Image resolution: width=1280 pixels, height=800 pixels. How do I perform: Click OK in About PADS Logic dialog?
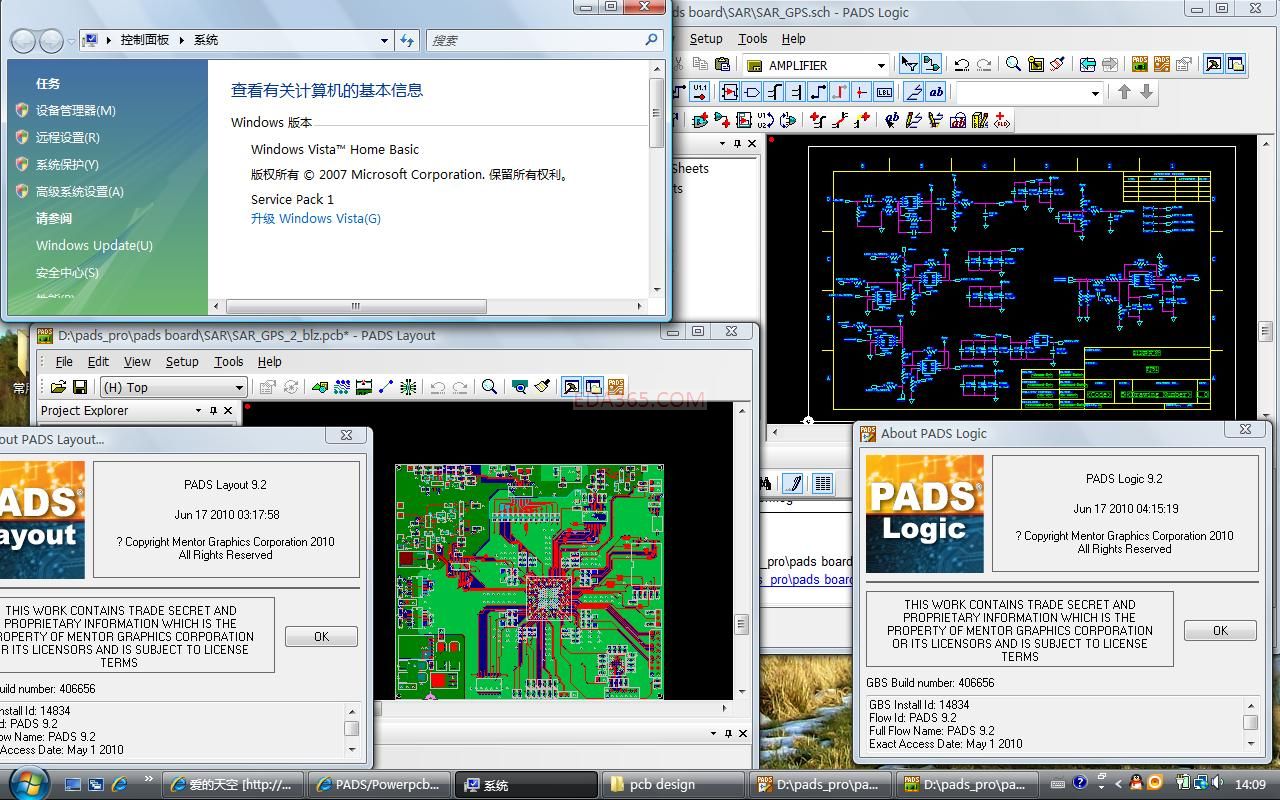1220,630
